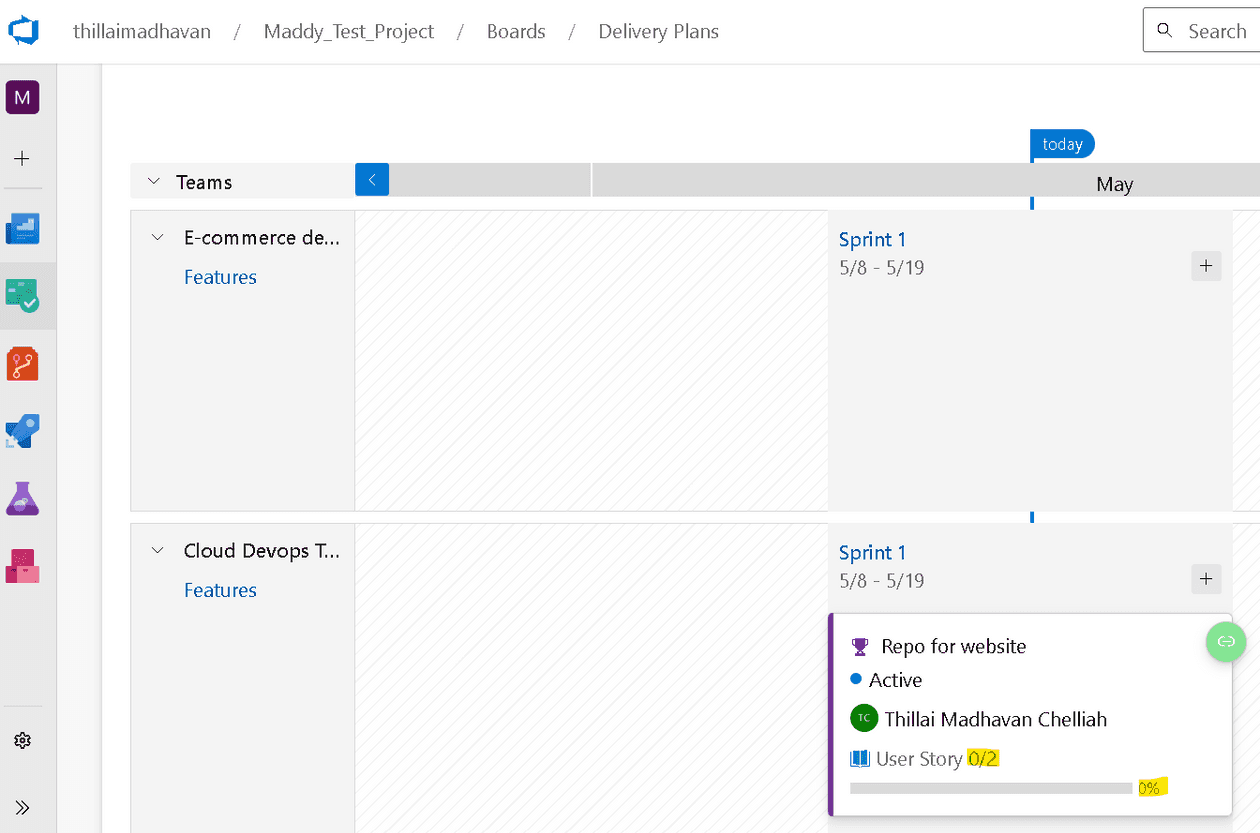Click the Teams header label

pyautogui.click(x=204, y=182)
